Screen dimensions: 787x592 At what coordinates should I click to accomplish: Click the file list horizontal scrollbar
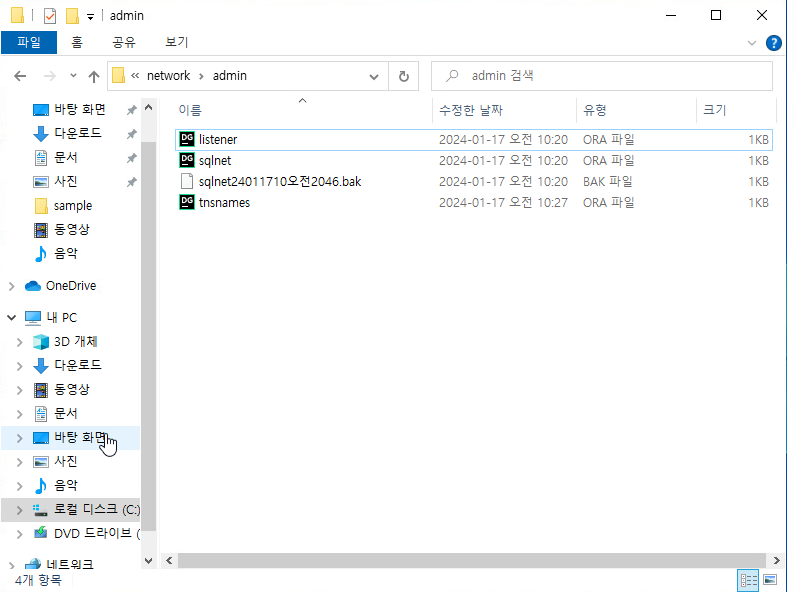(471, 560)
